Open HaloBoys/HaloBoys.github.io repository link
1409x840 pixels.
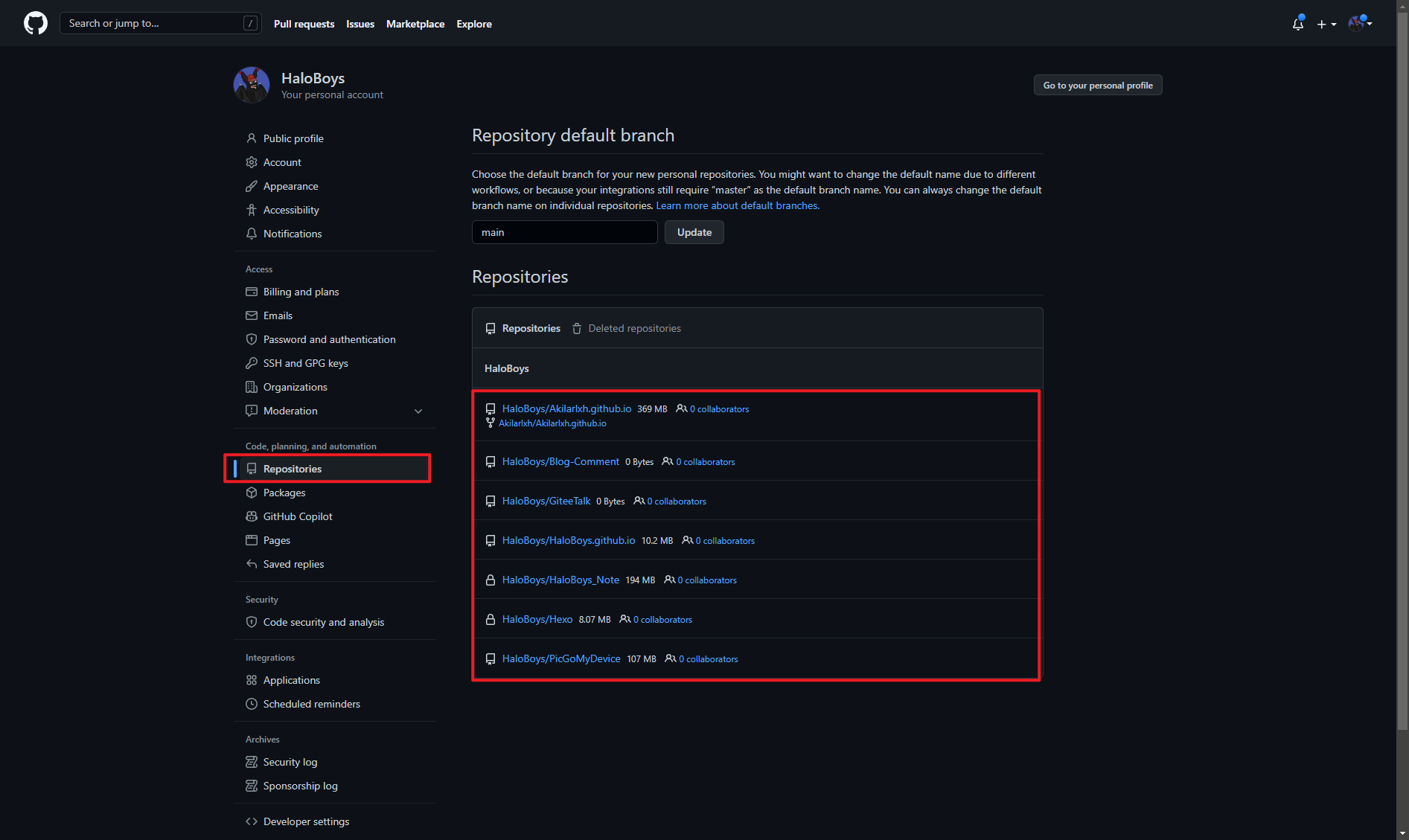569,540
